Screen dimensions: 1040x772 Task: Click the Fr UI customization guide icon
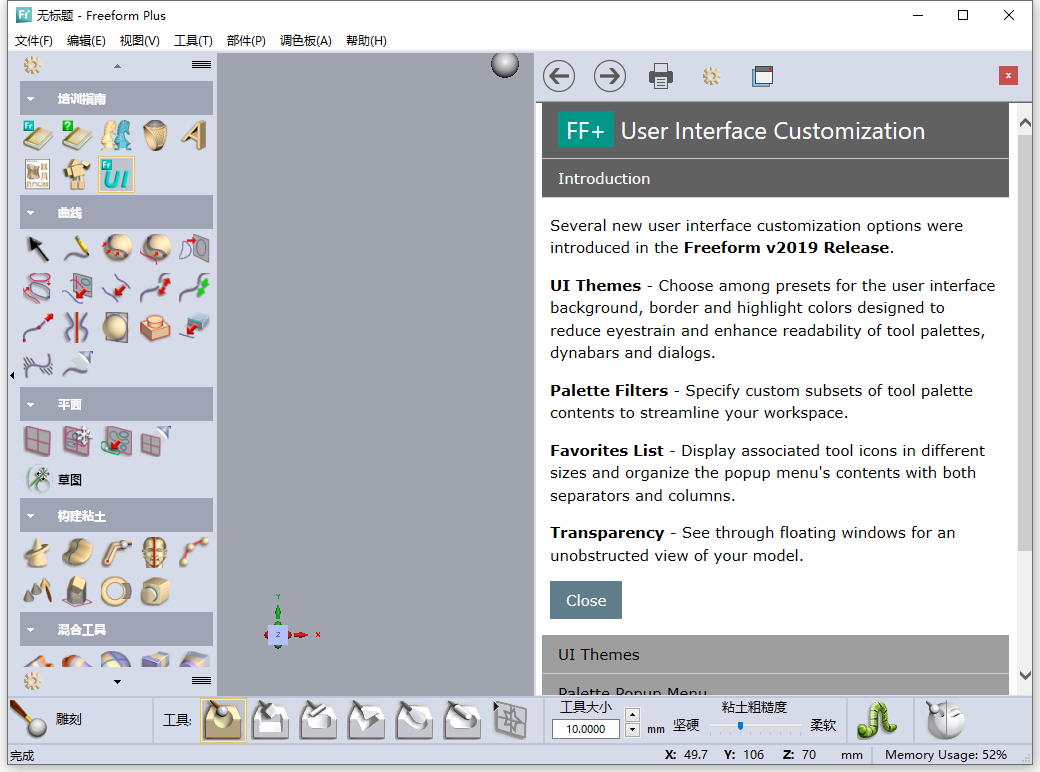tap(116, 174)
